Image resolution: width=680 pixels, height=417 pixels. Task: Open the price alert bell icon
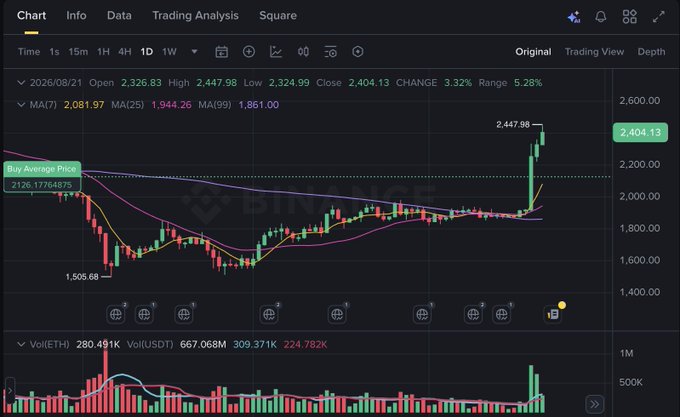tap(601, 16)
